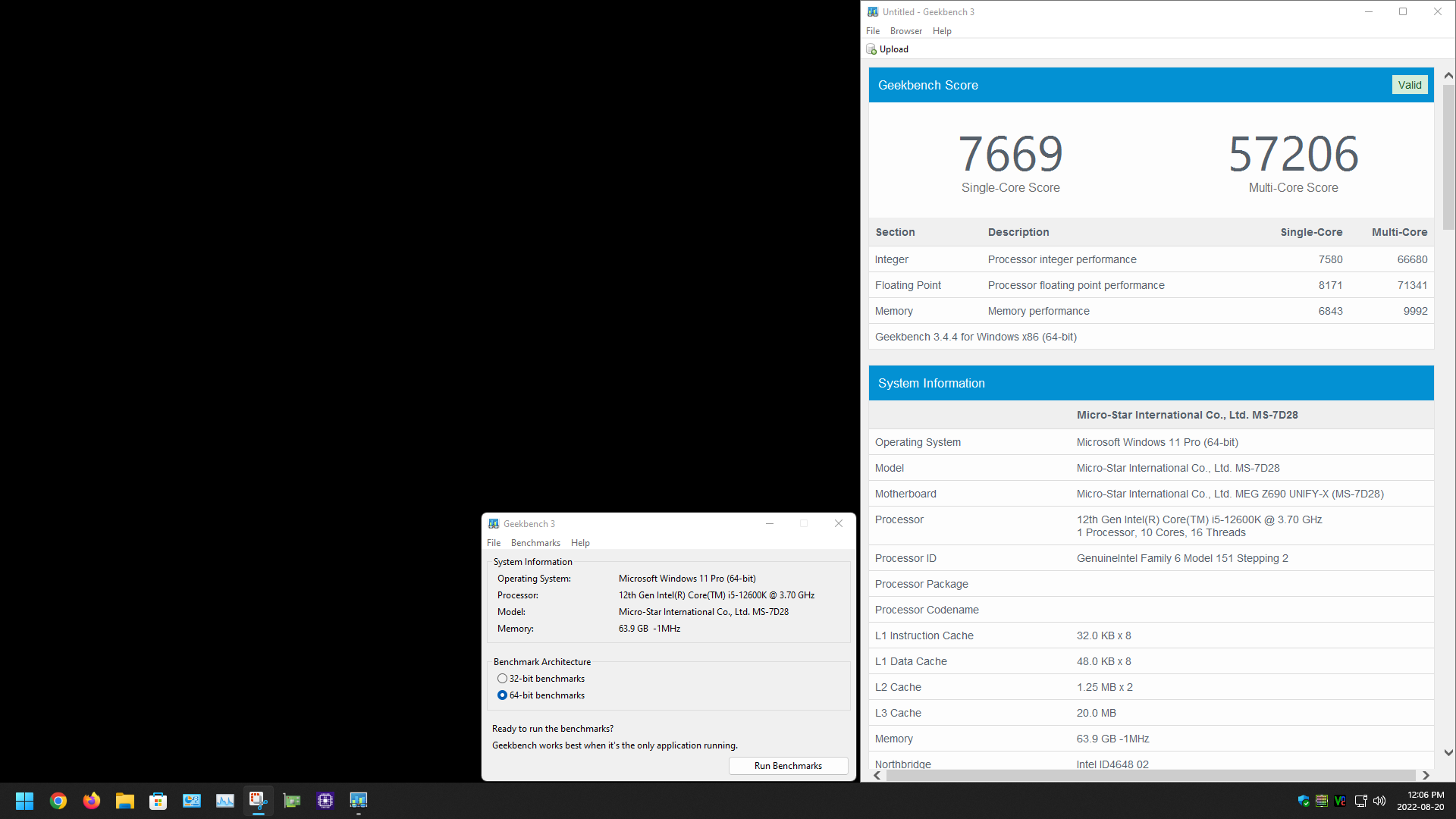Click the vertical scrollbar up arrow
1456x819 pixels.
(1448, 75)
